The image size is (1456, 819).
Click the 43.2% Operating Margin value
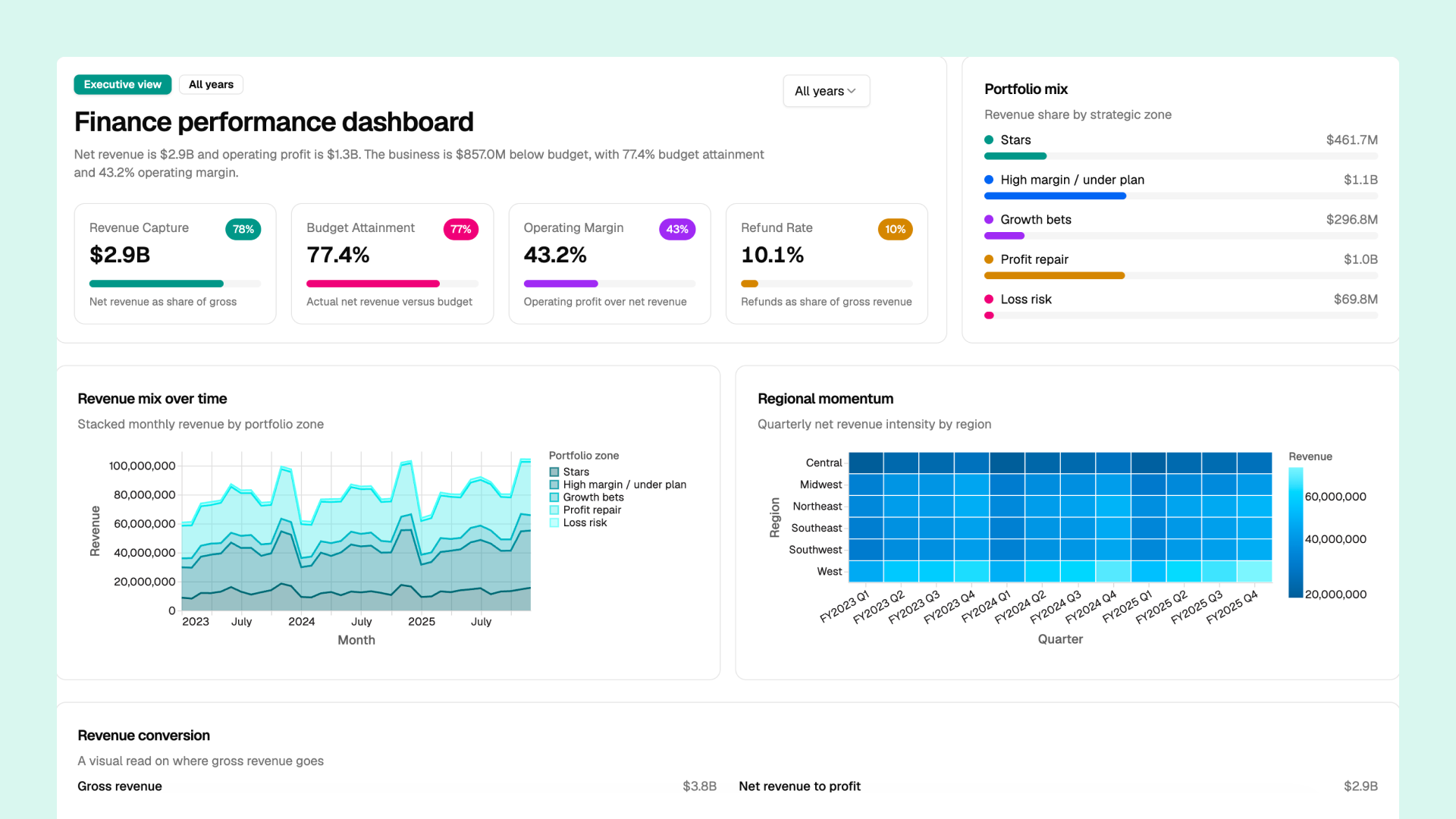[555, 255]
